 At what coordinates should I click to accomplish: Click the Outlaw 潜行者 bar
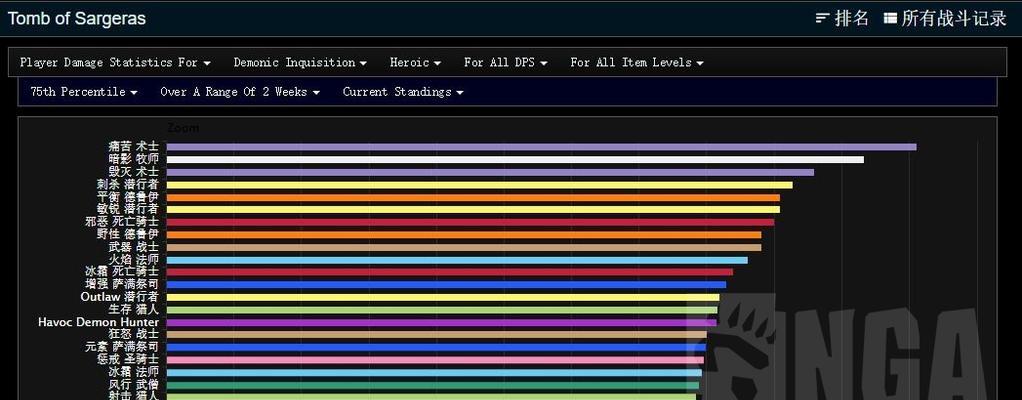[443, 297]
